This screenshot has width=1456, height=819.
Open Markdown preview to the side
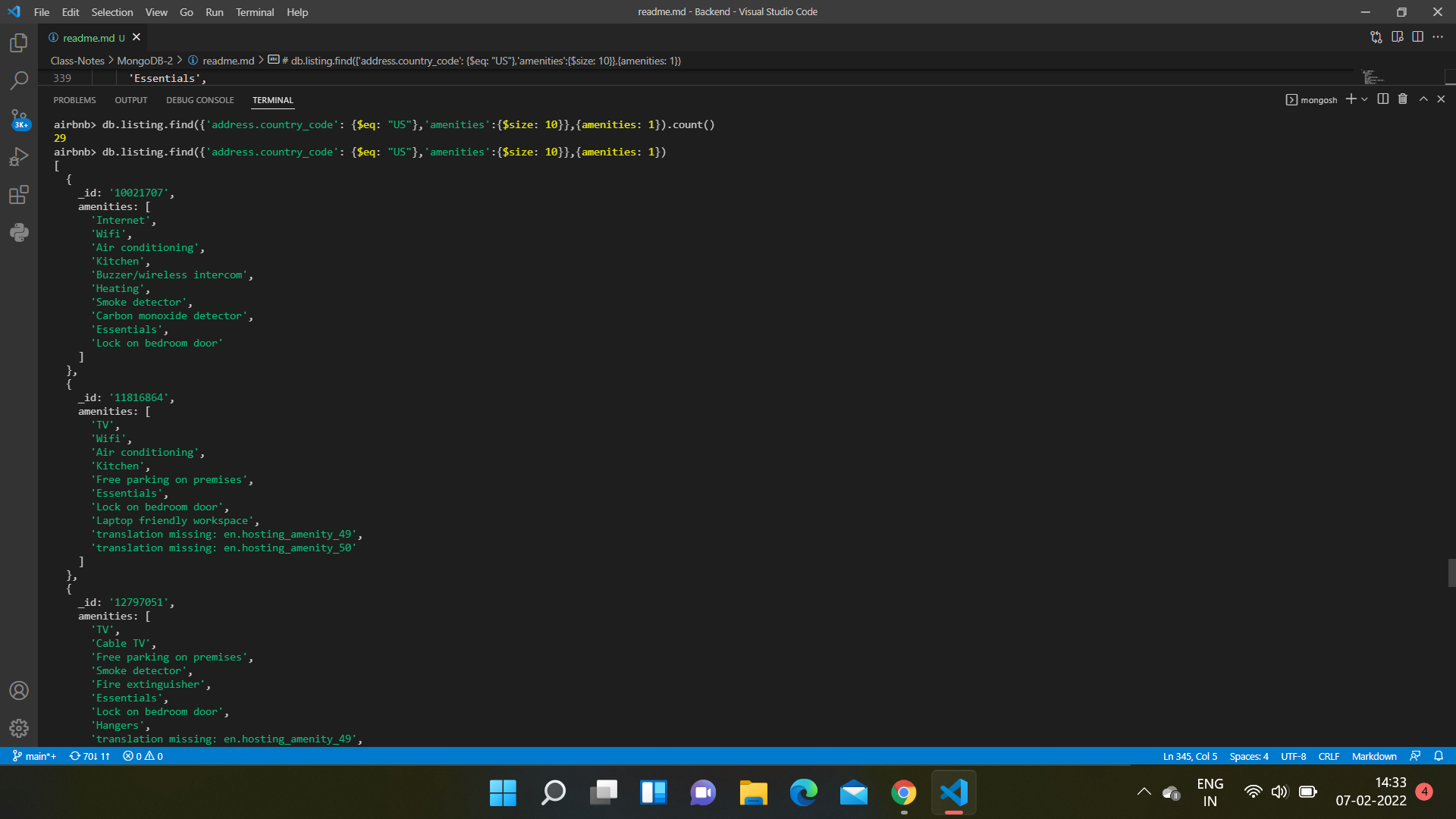point(1398,36)
